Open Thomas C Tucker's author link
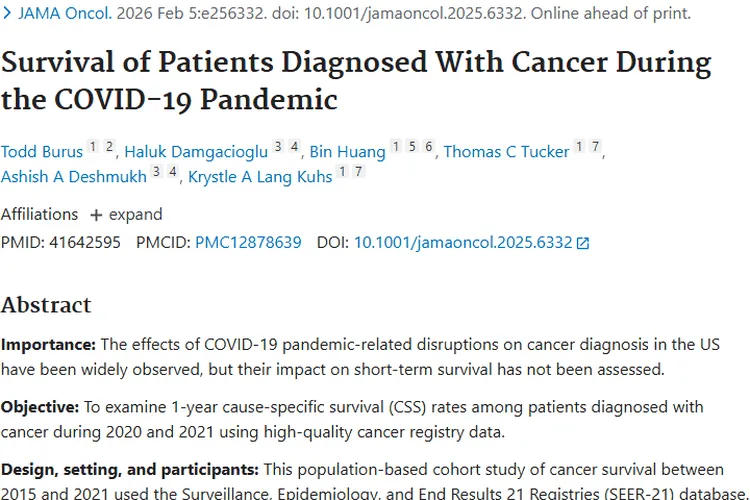 [506, 152]
